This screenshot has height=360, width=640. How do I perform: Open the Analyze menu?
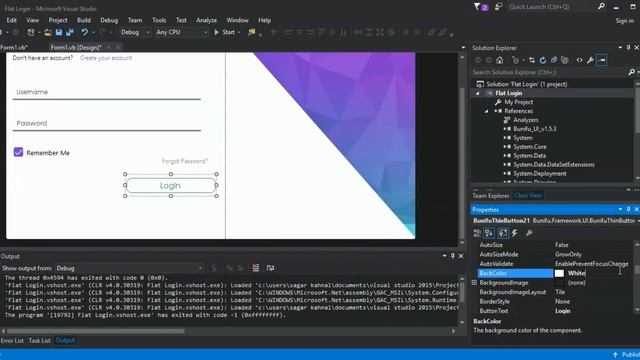click(x=207, y=20)
